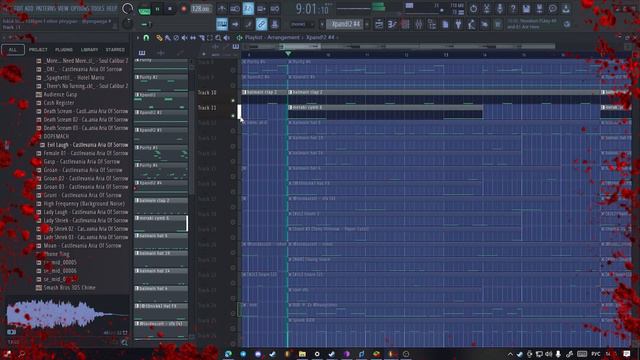
Task: Toggle the magnet snap icon in playlist toolbar
Action: pyautogui.click(x=146, y=38)
